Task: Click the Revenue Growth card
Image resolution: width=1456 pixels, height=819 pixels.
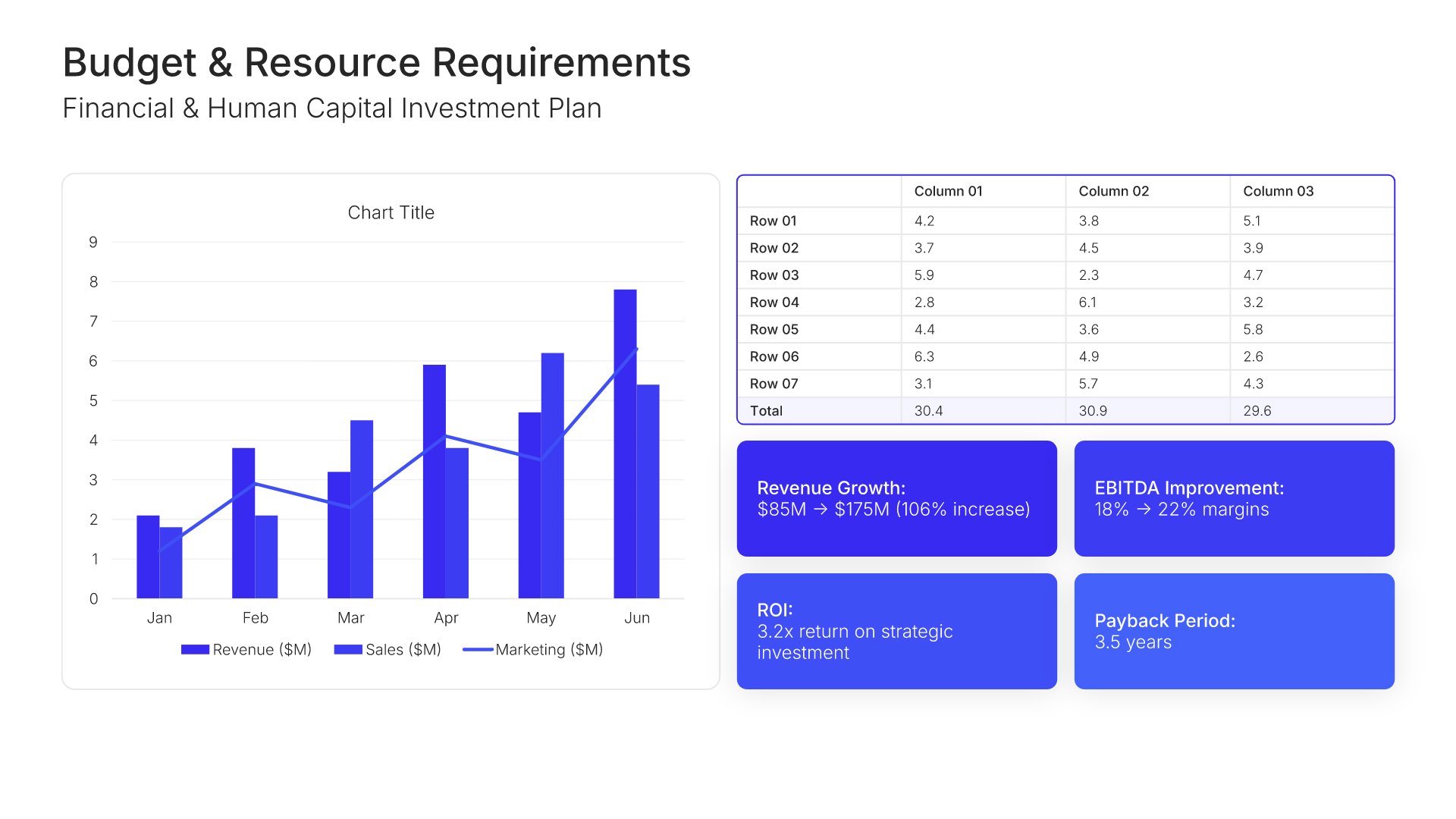Action: pyautogui.click(x=896, y=498)
